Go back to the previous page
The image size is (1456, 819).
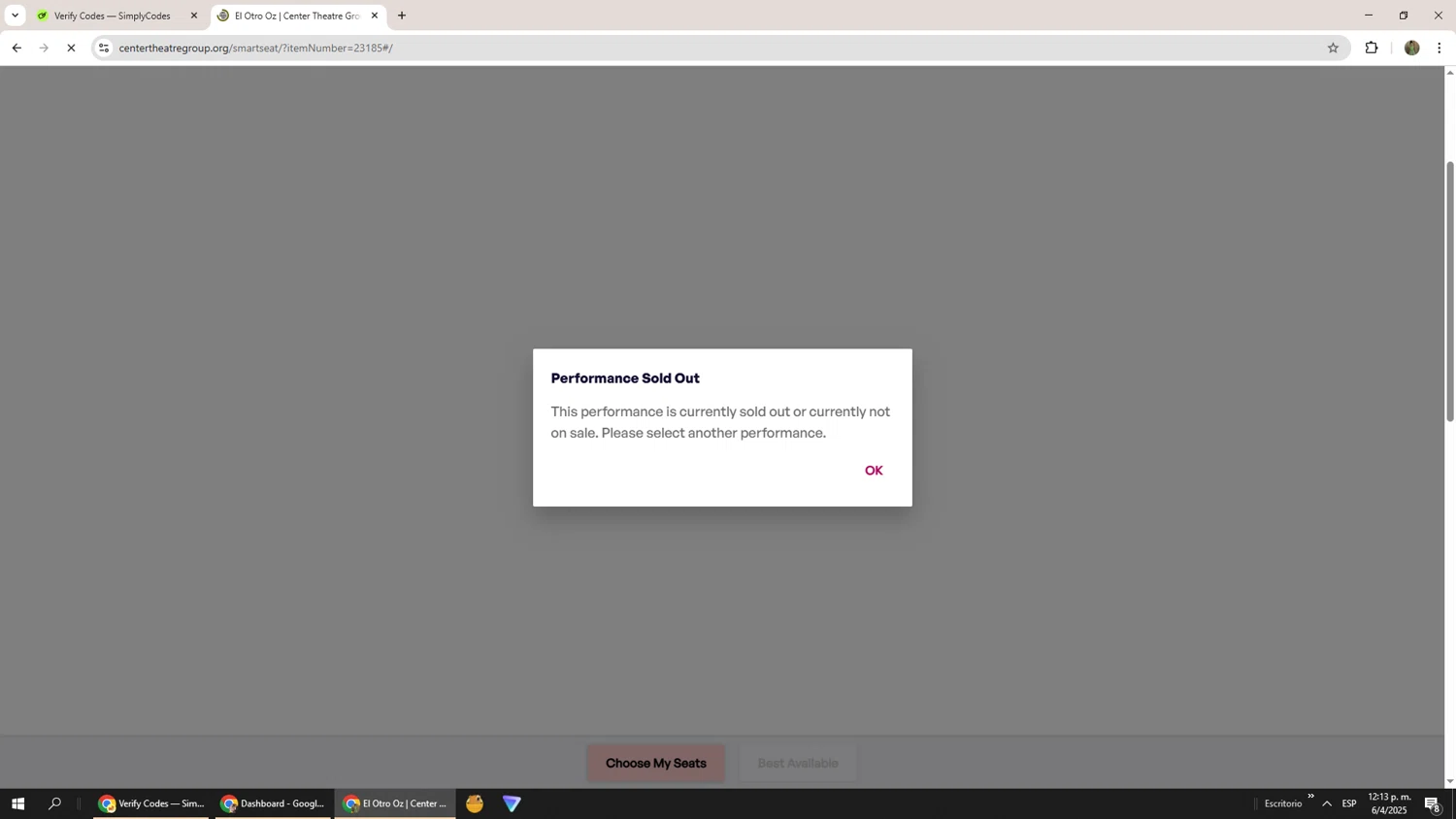coord(17,48)
